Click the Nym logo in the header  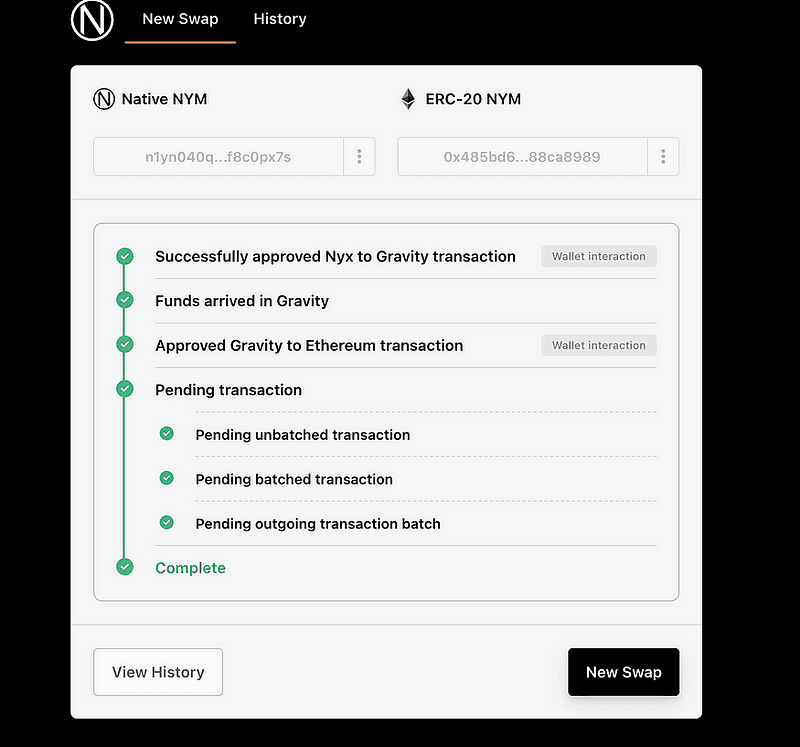coord(93,20)
